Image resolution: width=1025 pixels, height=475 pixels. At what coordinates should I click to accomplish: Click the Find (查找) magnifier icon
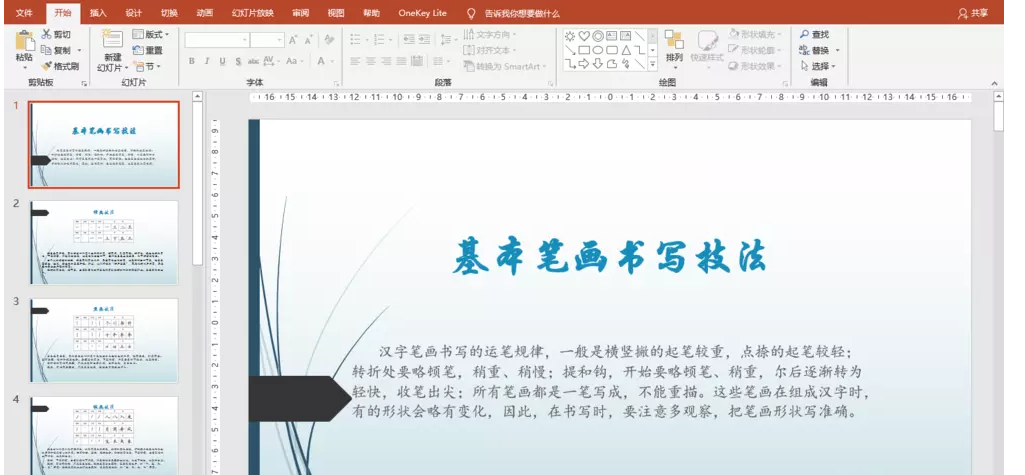pos(805,34)
